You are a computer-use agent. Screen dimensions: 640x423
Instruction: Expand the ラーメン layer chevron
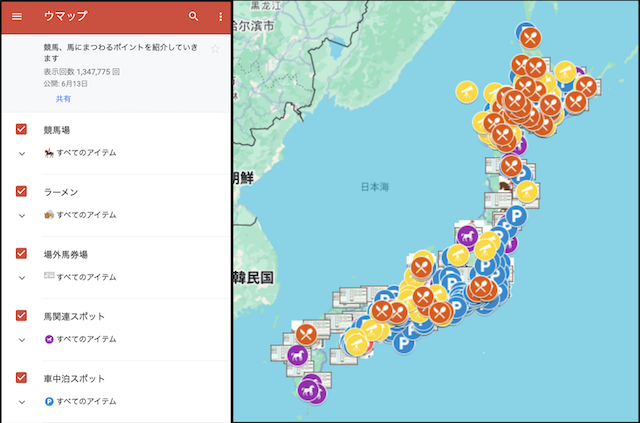[21, 215]
